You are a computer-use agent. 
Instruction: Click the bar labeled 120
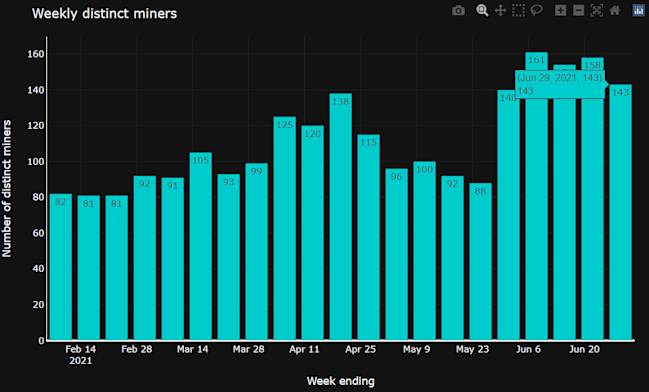(312, 233)
